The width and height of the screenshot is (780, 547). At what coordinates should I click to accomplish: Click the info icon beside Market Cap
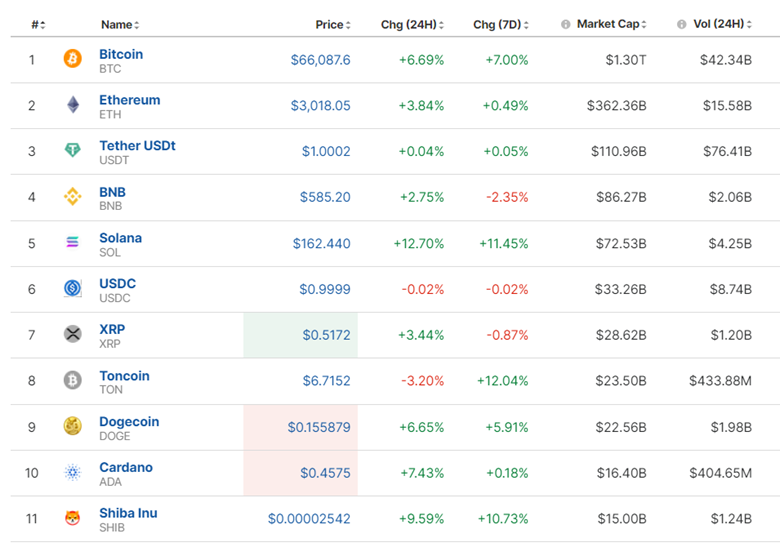[x=566, y=24]
